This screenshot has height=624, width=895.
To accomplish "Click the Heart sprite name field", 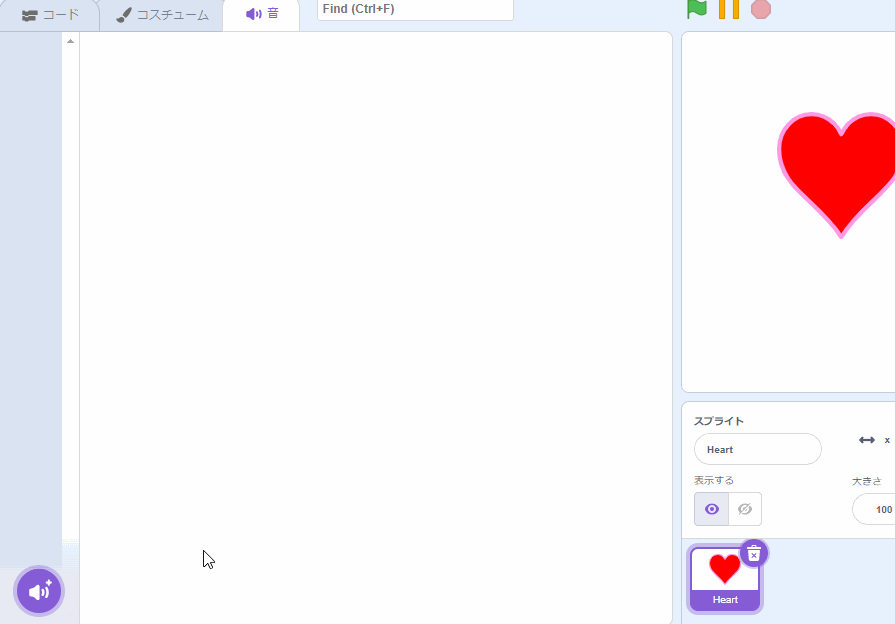I will [x=757, y=449].
